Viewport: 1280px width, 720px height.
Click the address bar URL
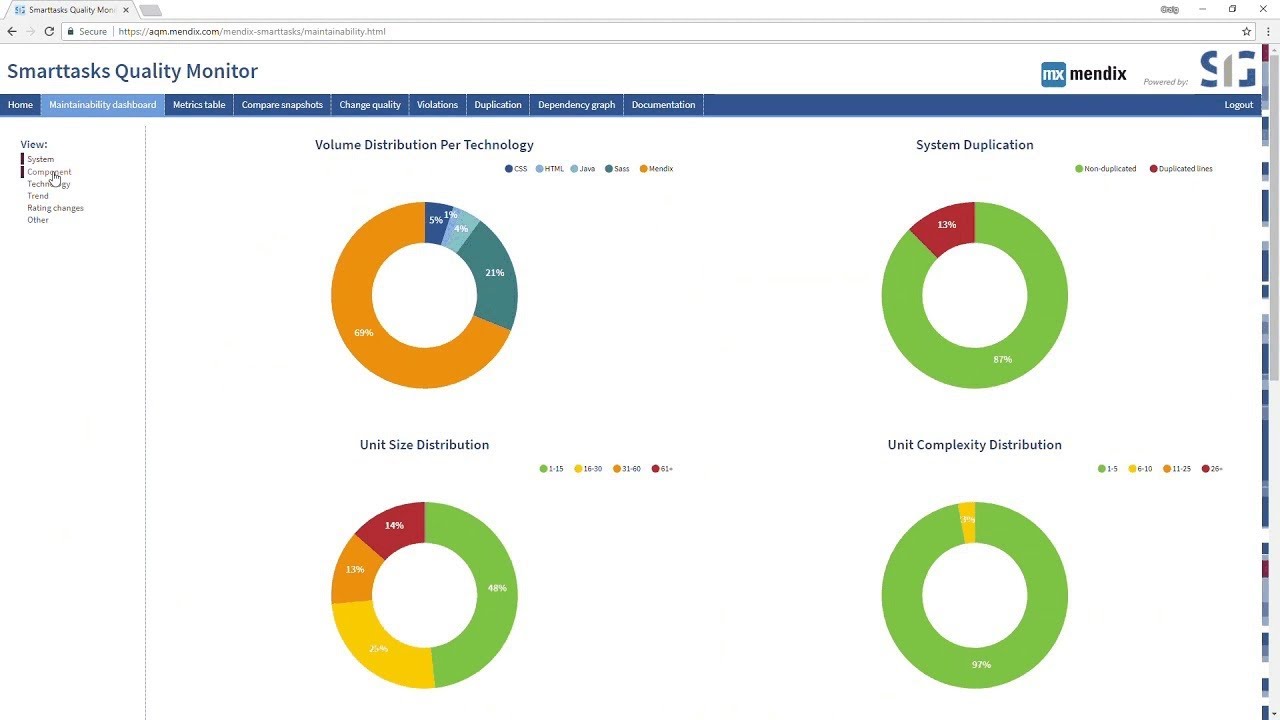[x=252, y=31]
